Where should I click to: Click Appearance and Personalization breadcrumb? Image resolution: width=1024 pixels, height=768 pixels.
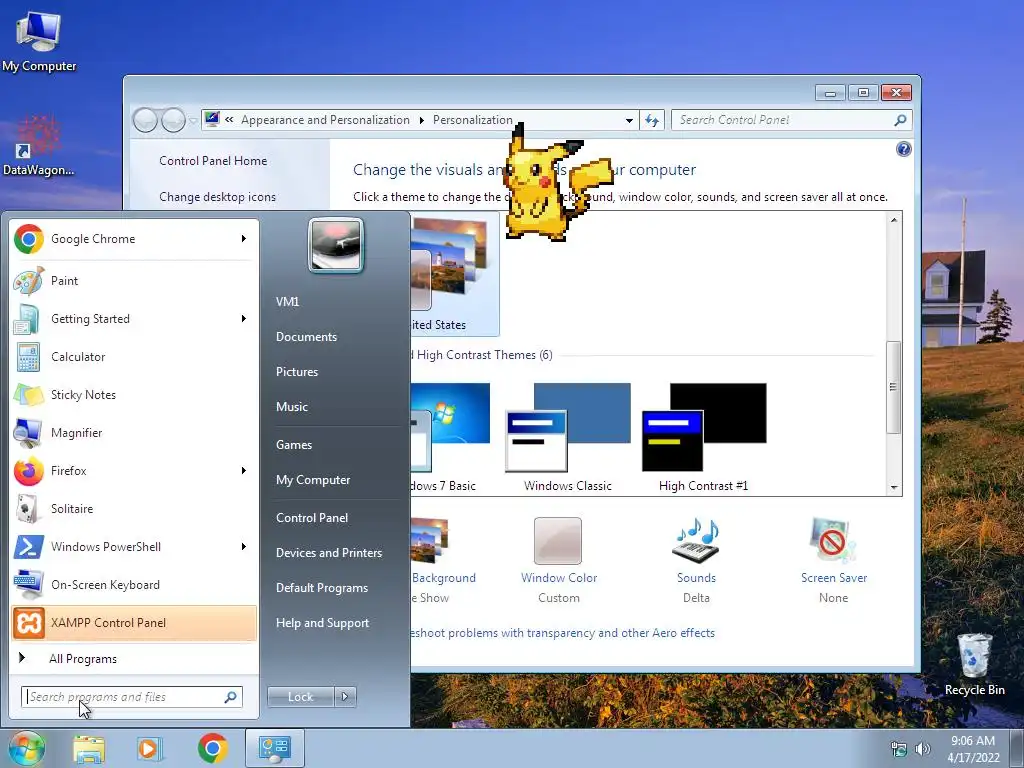click(x=325, y=120)
